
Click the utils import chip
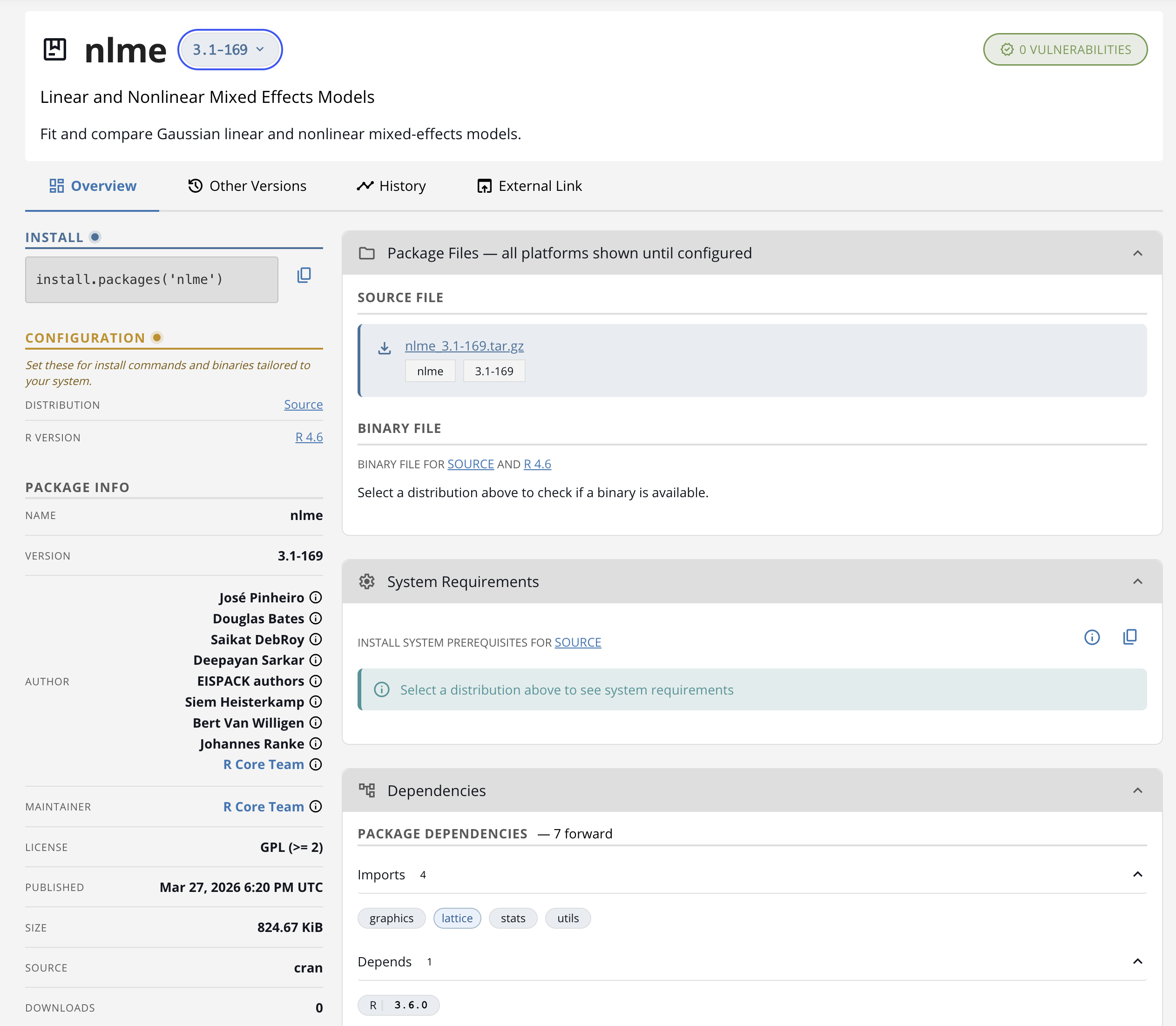568,918
